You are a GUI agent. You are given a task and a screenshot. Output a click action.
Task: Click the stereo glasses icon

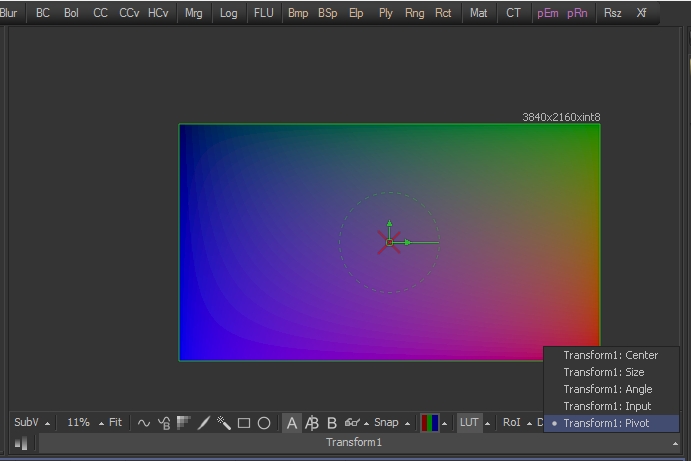tap(352, 423)
